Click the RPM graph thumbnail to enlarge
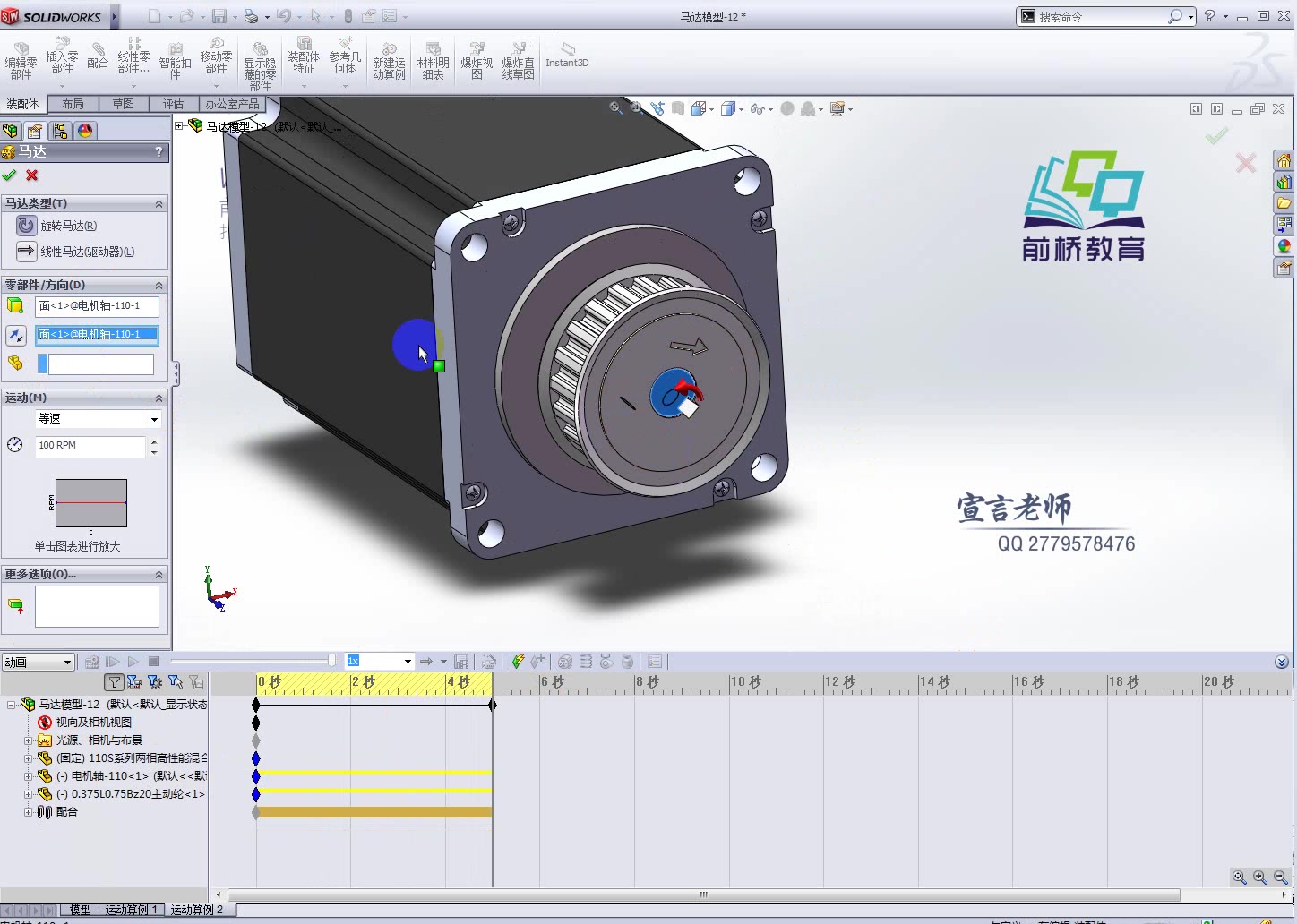Image resolution: width=1297 pixels, height=924 pixels. tap(91, 503)
